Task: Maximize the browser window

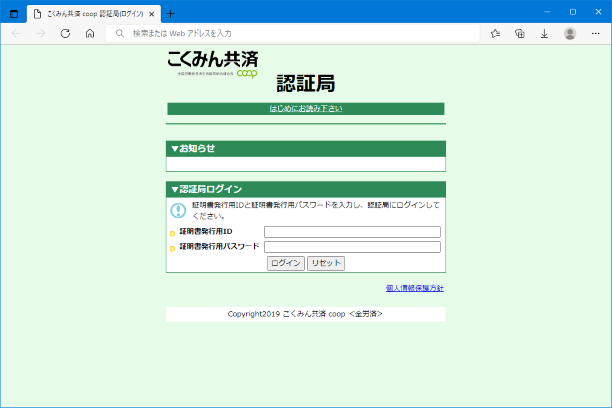Action: [573, 12]
